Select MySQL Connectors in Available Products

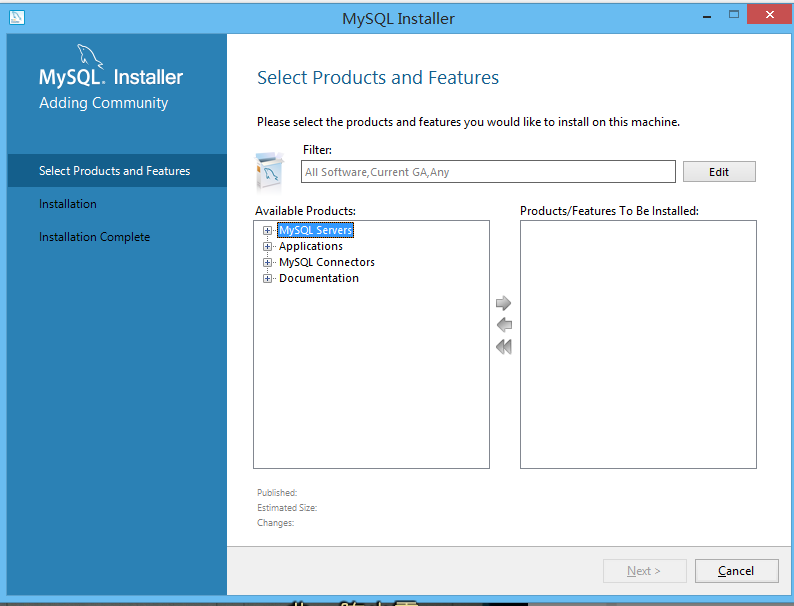click(327, 262)
